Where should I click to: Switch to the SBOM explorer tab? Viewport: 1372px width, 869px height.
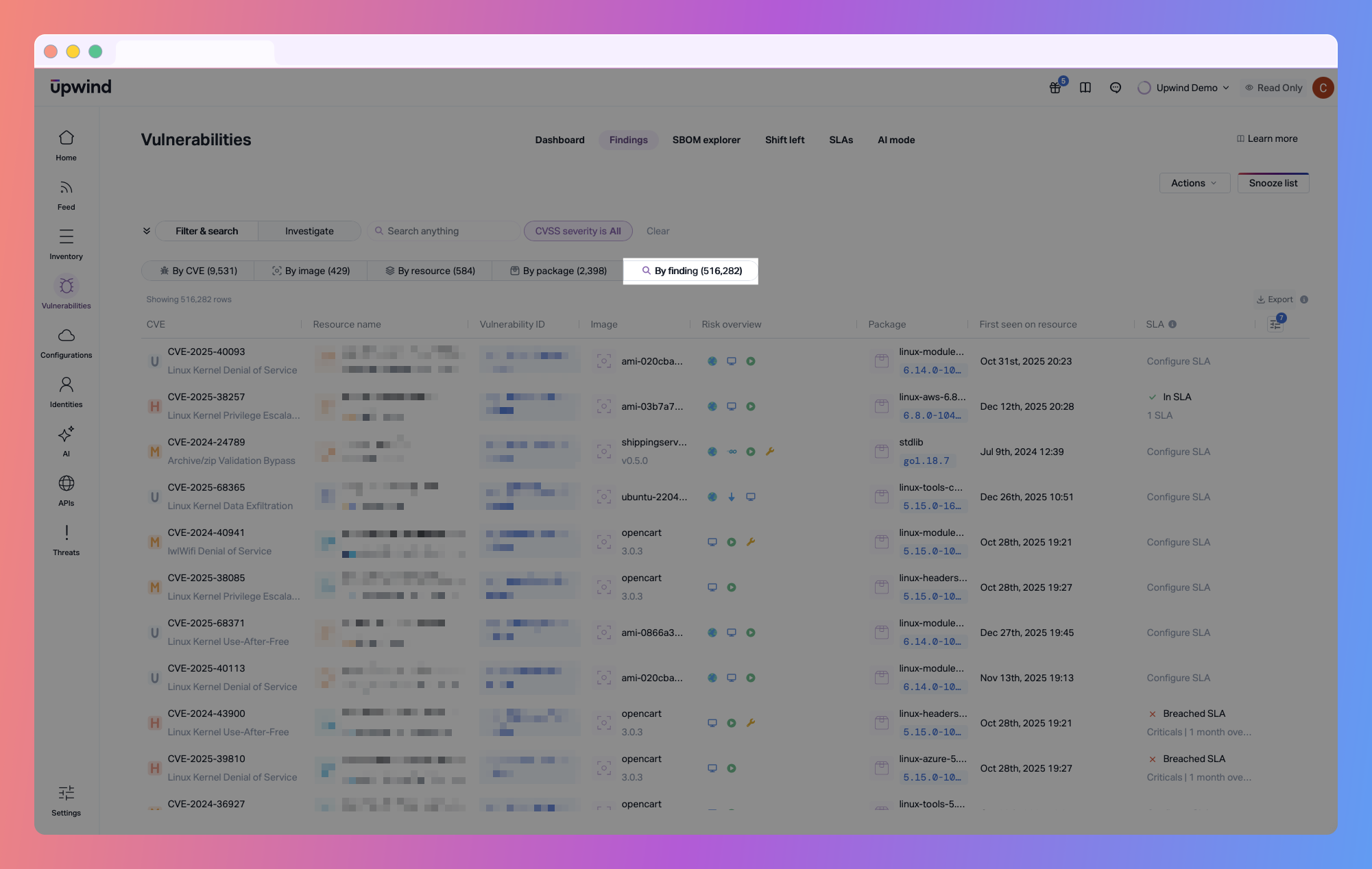(x=706, y=140)
